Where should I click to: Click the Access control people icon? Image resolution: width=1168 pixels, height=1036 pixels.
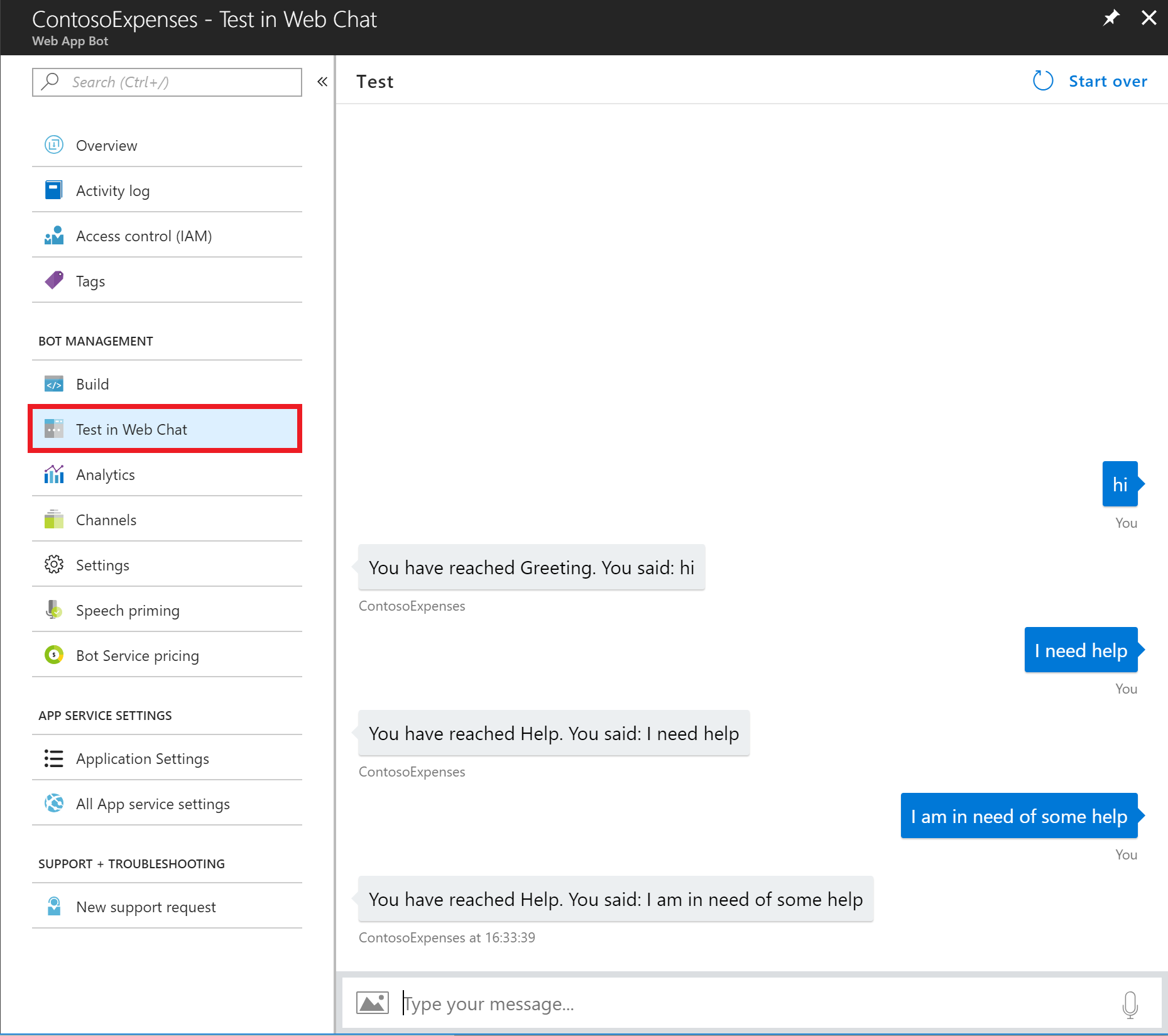click(54, 236)
